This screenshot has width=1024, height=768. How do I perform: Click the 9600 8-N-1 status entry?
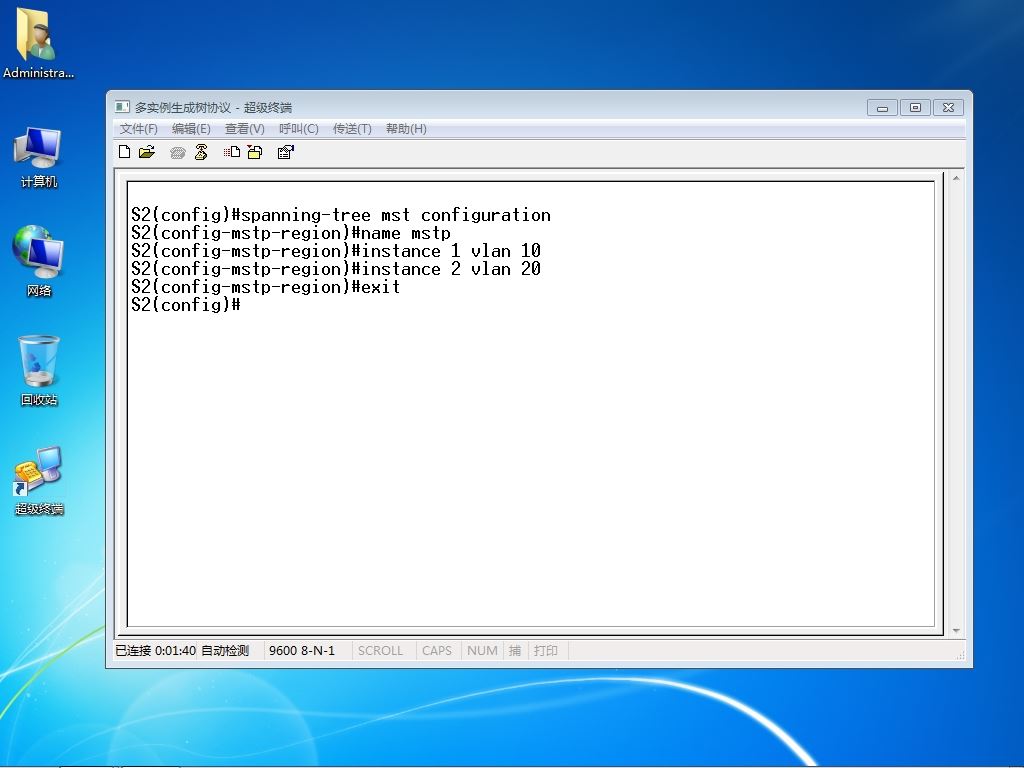coord(302,650)
